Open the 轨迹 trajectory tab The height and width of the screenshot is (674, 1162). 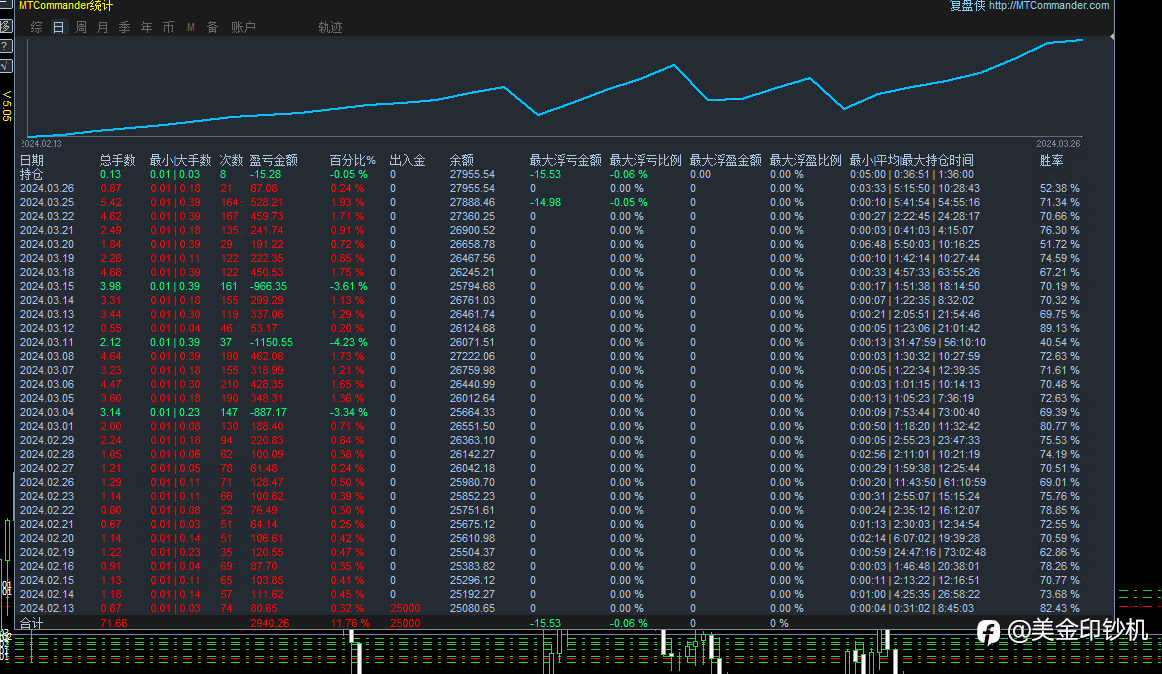click(x=330, y=27)
